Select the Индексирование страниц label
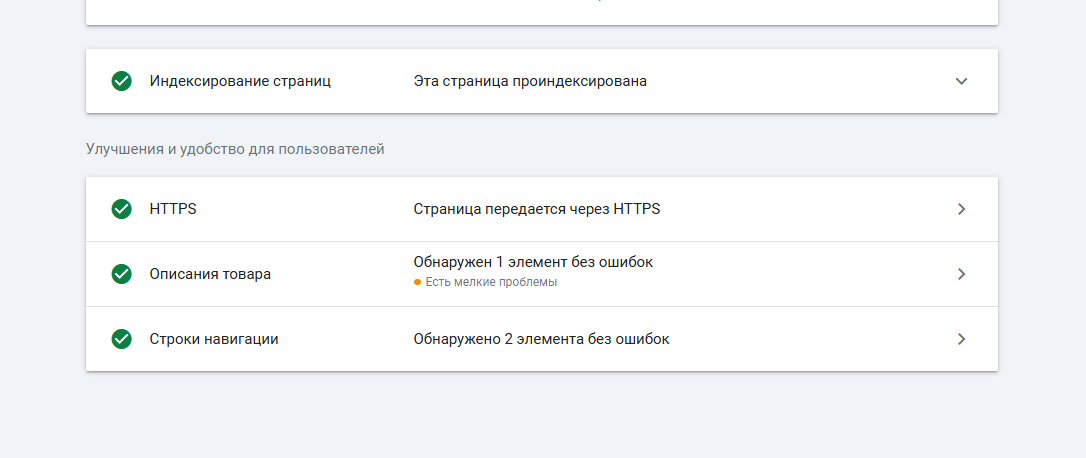 [240, 81]
